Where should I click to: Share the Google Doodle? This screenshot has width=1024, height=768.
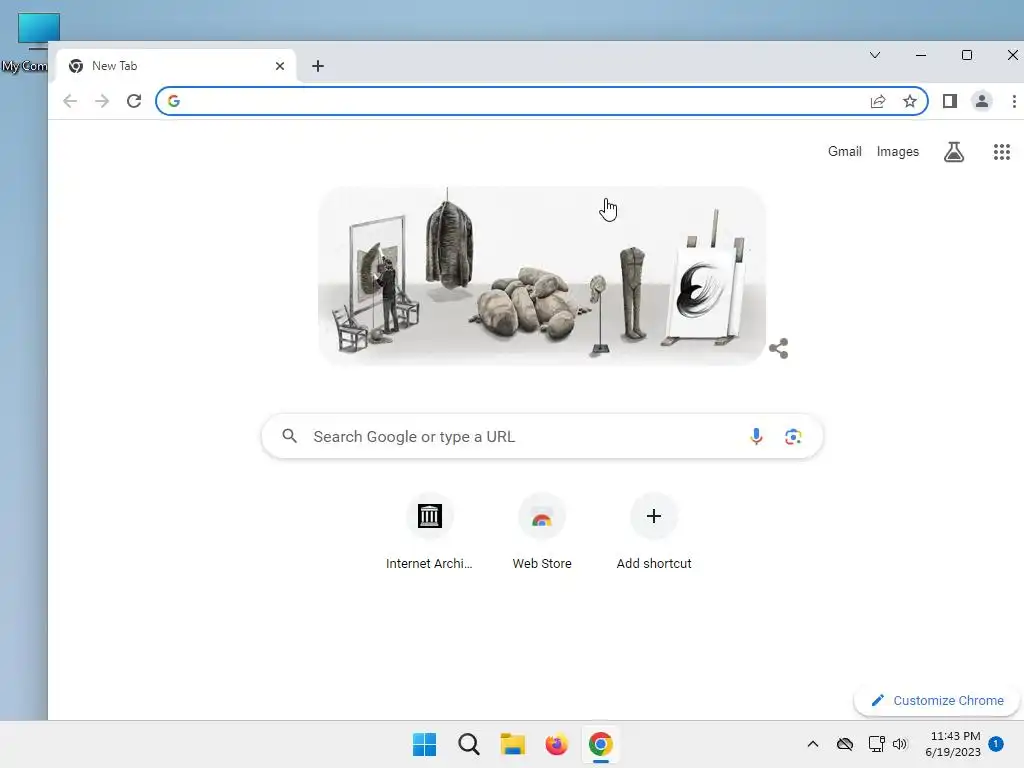point(778,349)
